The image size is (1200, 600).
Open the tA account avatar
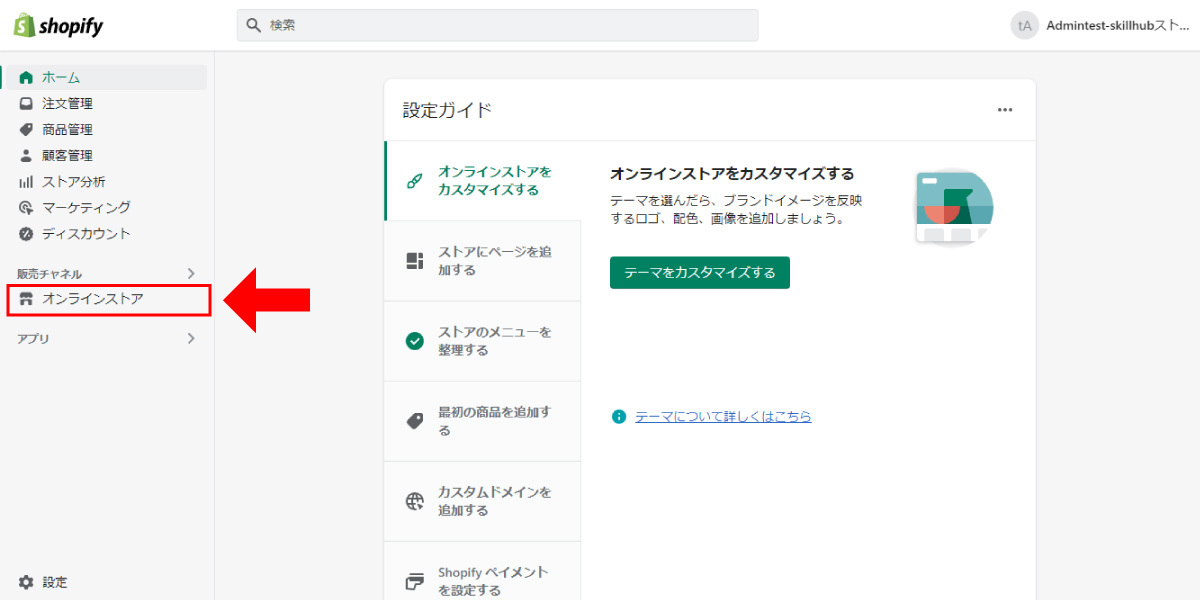(x=1024, y=25)
